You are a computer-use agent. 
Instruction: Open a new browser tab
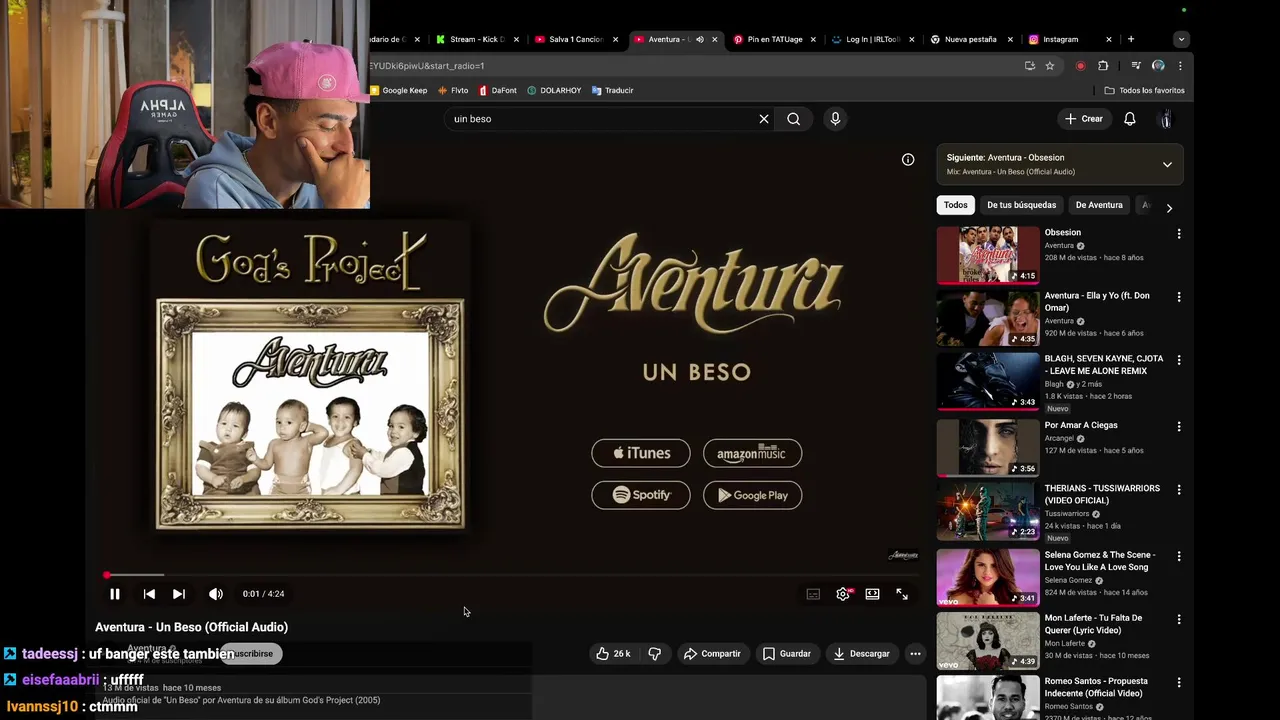point(1131,39)
